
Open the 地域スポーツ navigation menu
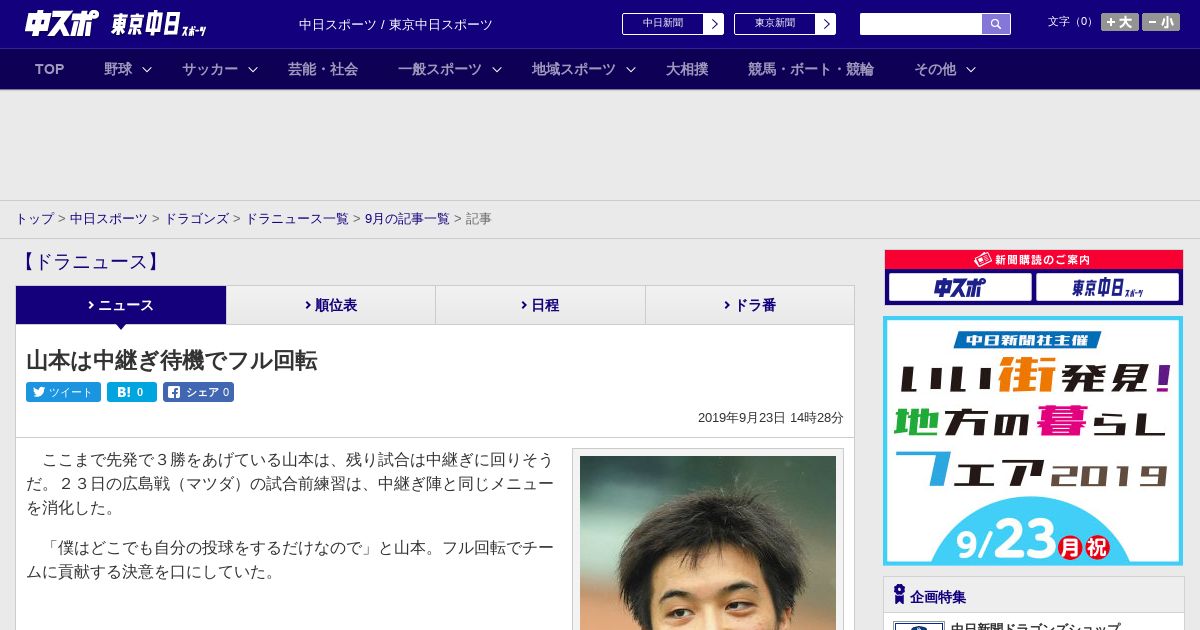click(x=574, y=69)
